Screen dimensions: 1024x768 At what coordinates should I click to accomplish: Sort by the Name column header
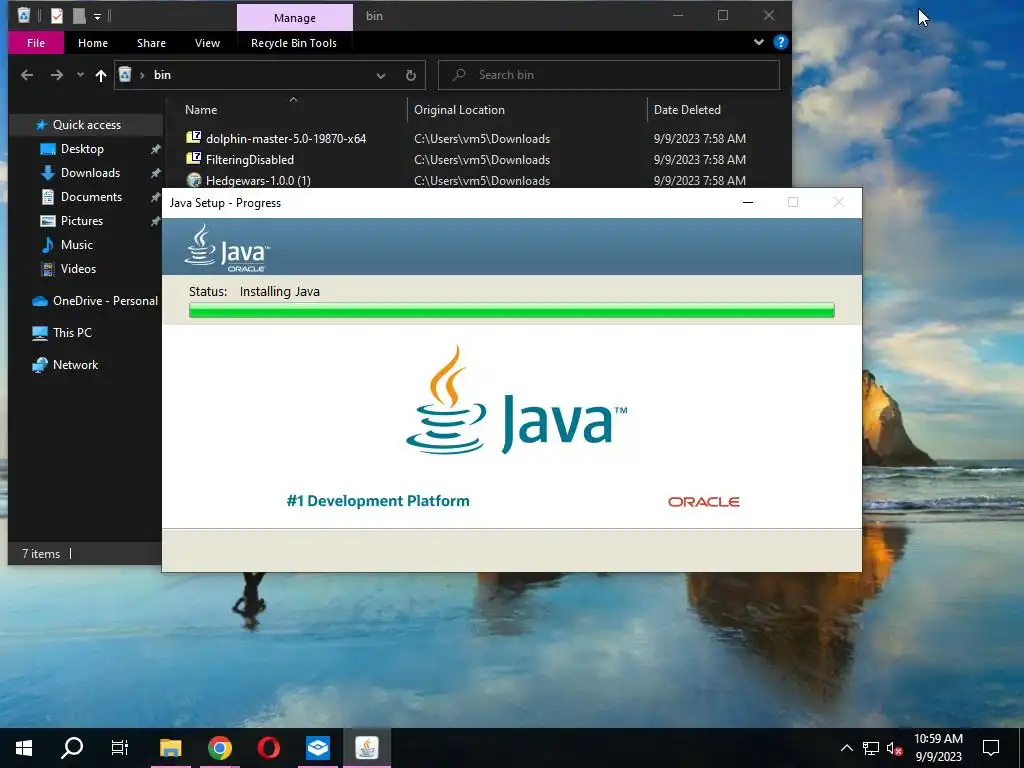[x=201, y=110]
